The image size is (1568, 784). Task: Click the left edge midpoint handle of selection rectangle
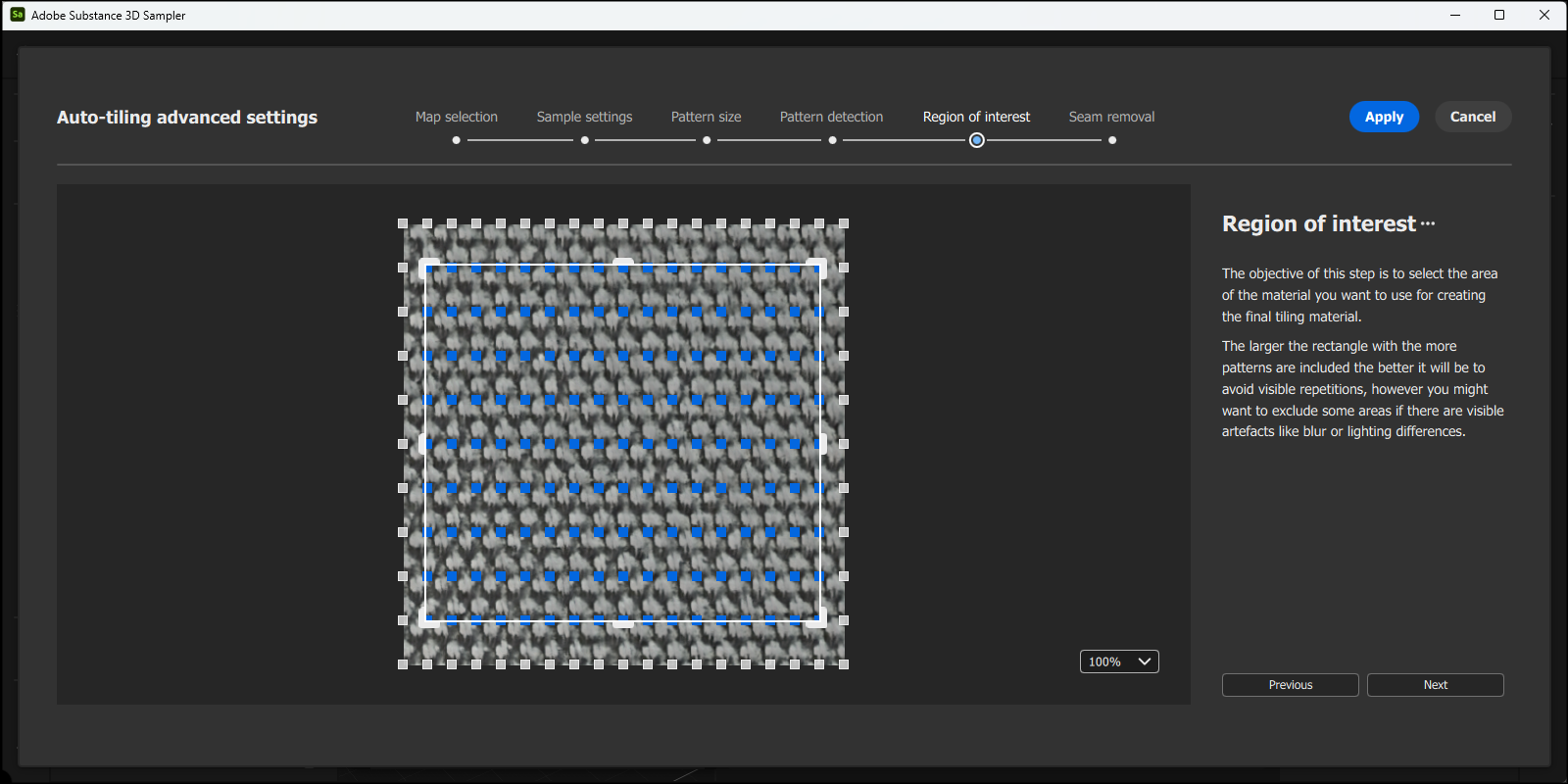pyautogui.click(x=424, y=443)
